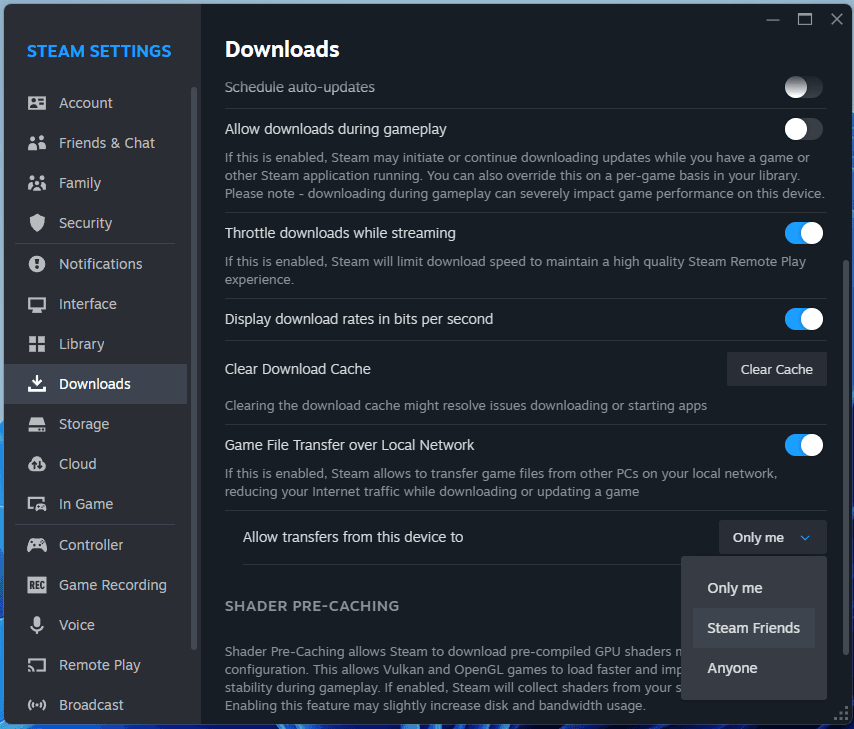Choose Steam Friends from dropdown list

(753, 628)
